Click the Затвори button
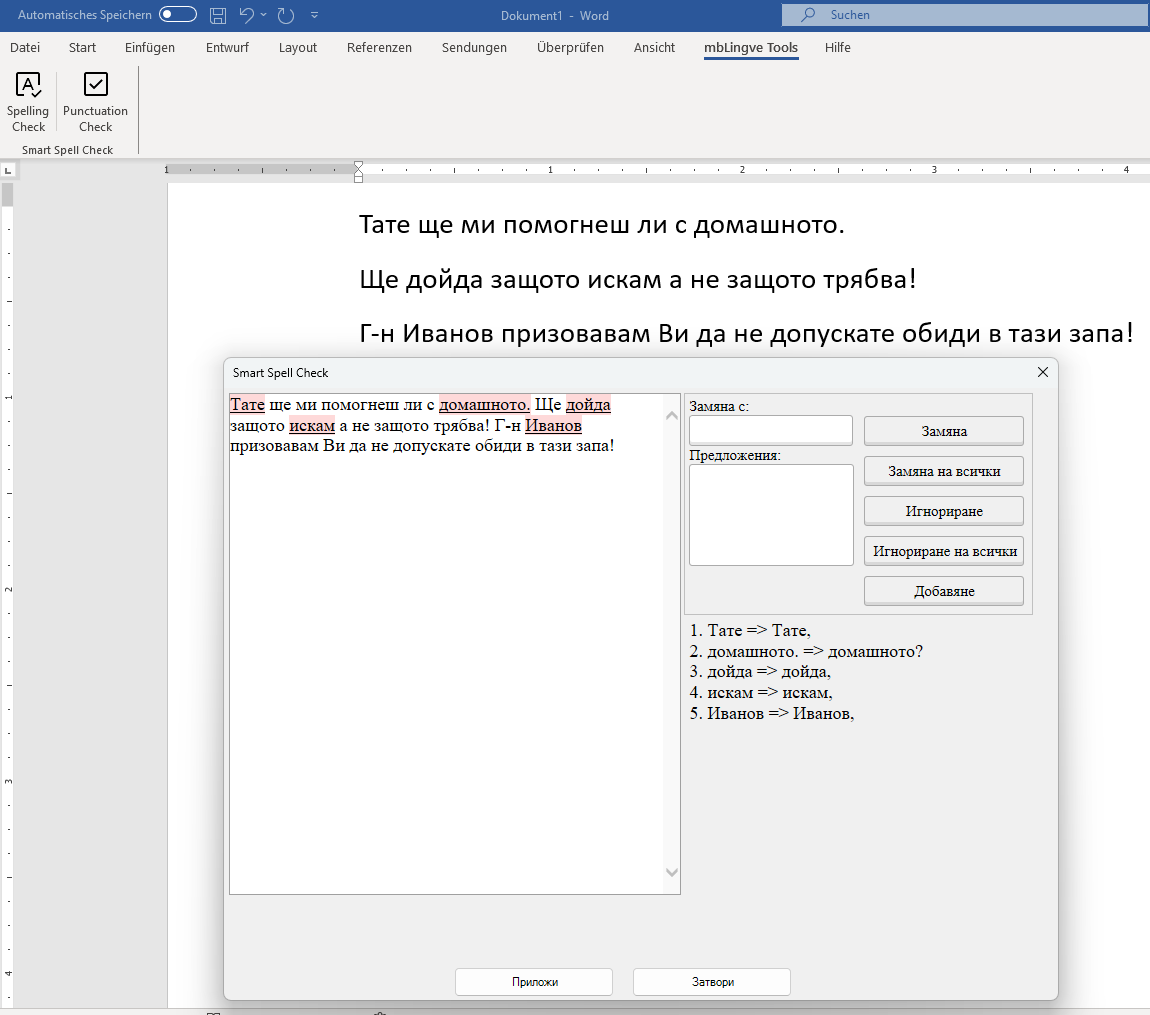Screen dimensions: 1150x1015 (712, 982)
